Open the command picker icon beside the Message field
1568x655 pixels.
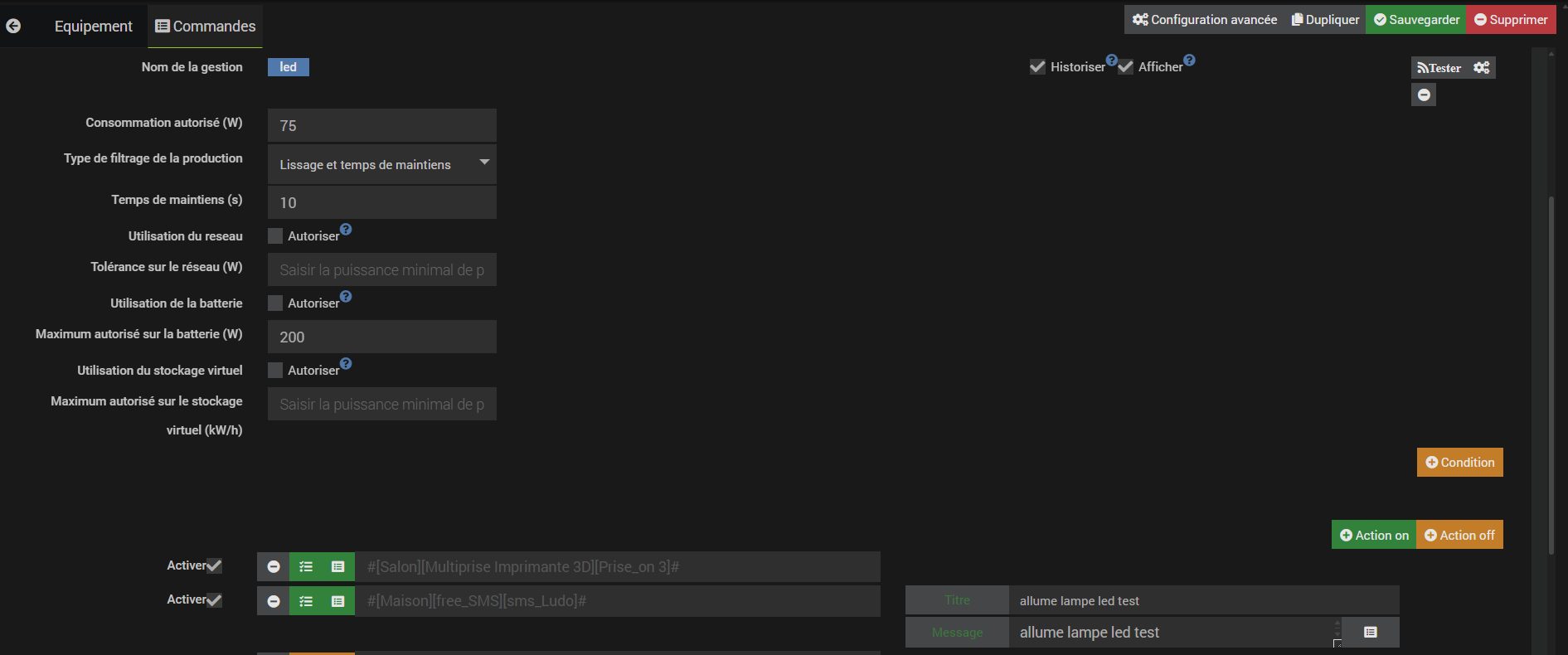(x=1371, y=632)
